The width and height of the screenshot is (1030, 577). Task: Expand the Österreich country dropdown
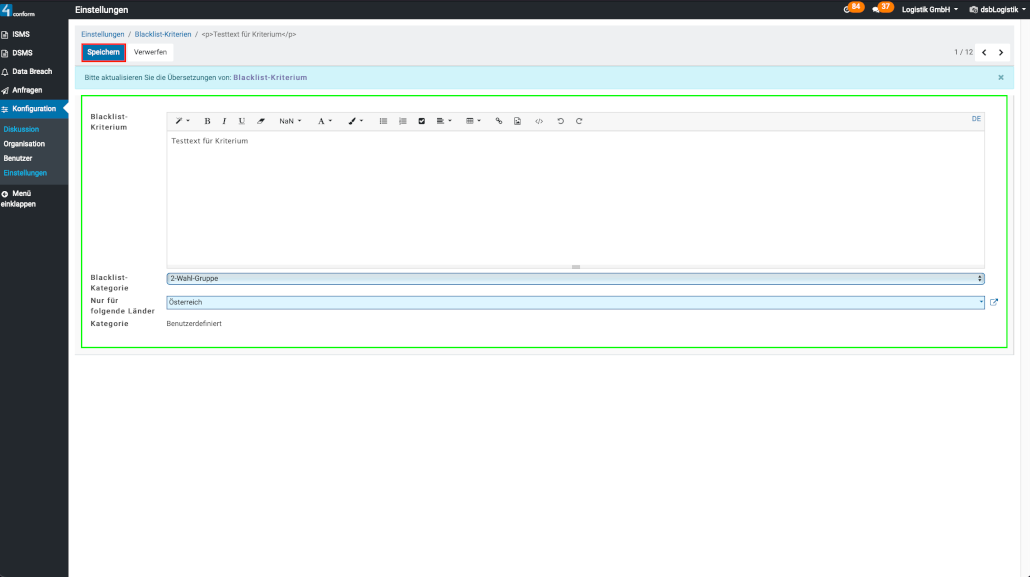click(x=575, y=302)
